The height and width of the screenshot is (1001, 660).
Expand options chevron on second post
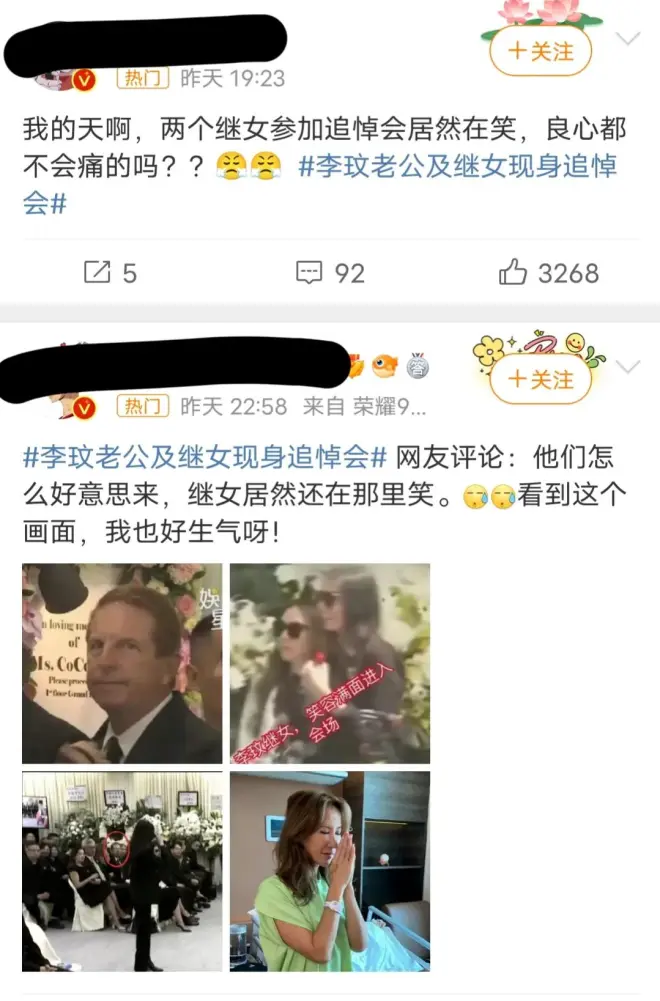628,366
